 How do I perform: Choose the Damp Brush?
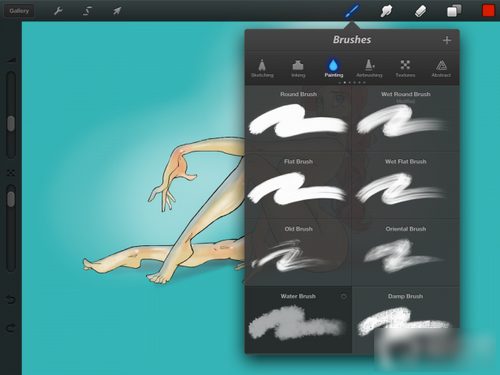(x=406, y=320)
